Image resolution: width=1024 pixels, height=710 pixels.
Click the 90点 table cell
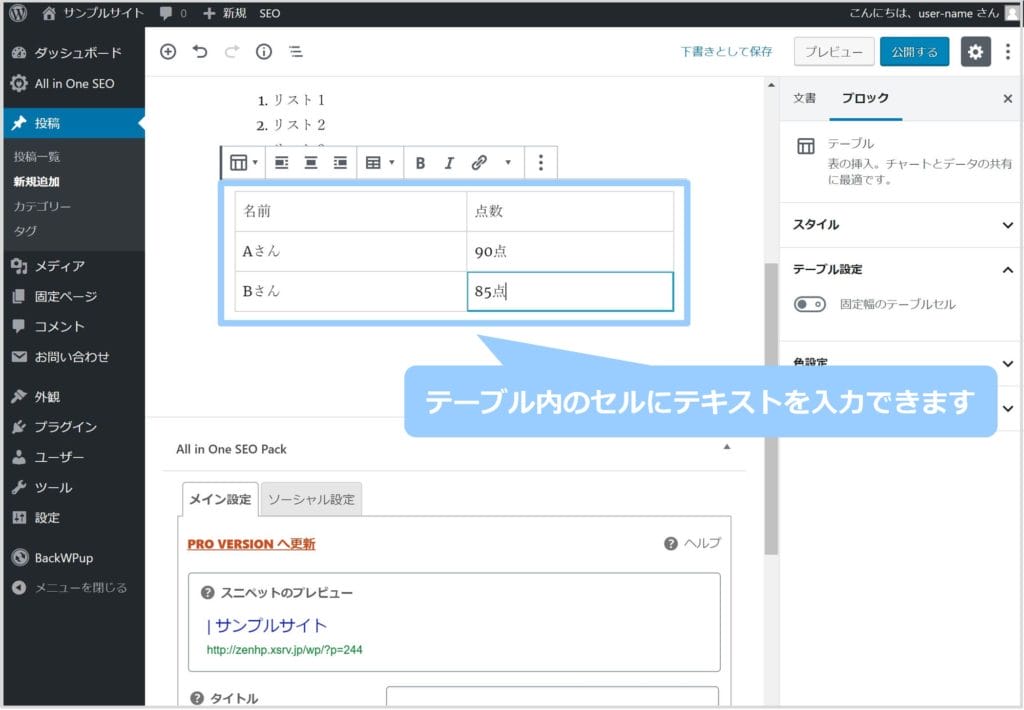point(570,251)
